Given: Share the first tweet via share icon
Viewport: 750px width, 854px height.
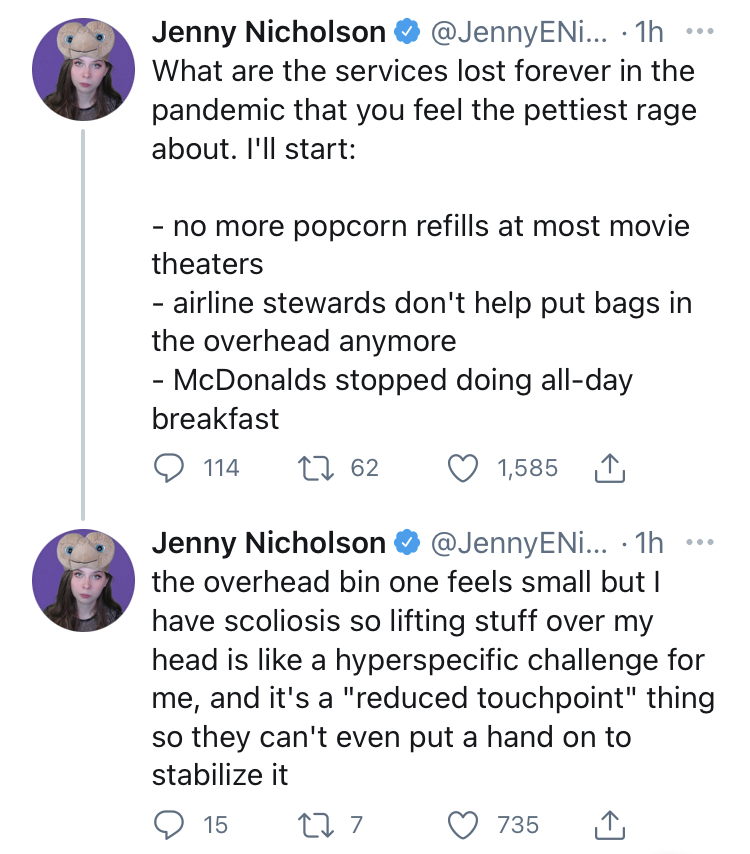Looking at the screenshot, I should click(609, 468).
